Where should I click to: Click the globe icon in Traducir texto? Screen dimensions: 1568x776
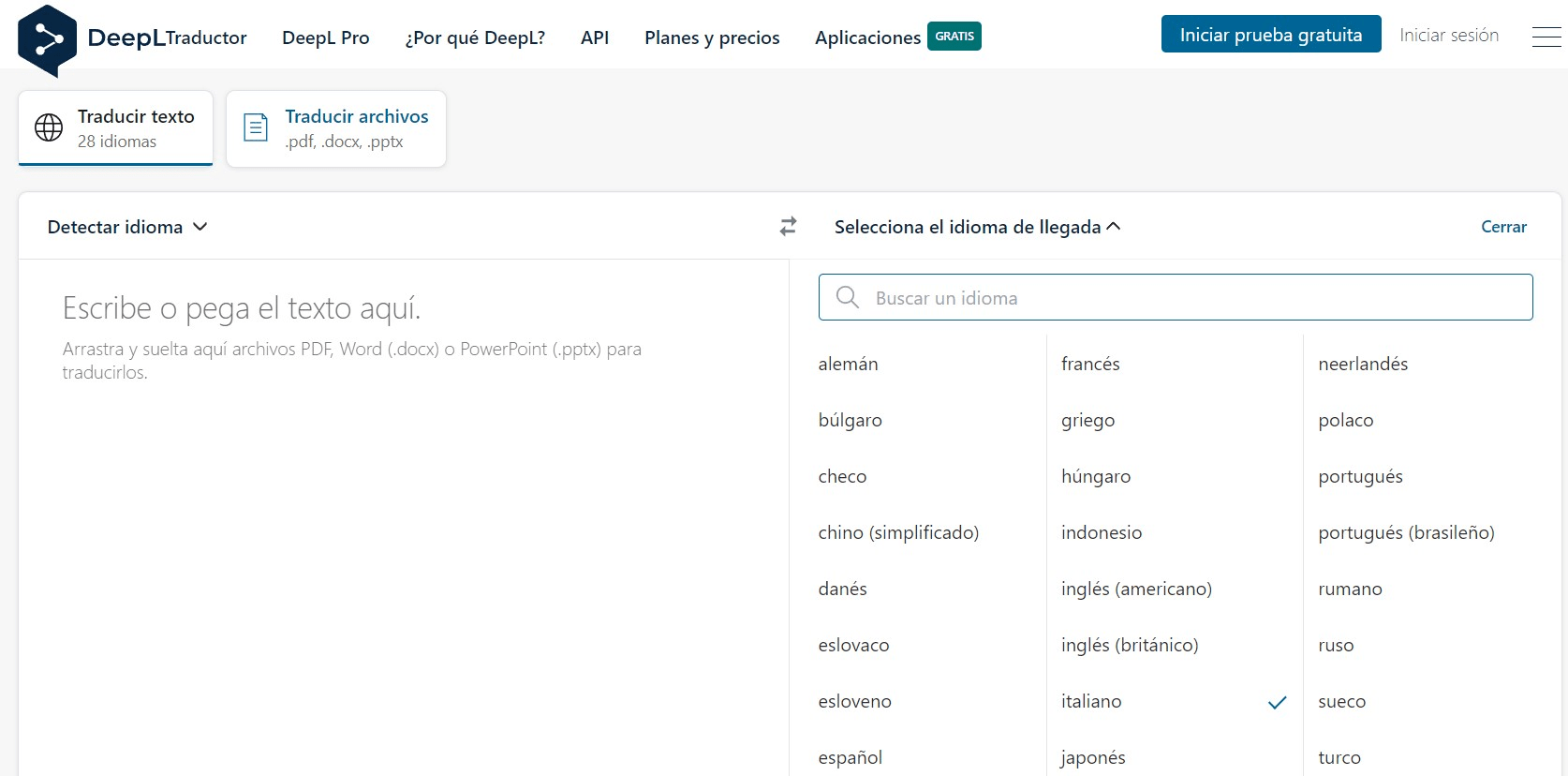tap(49, 127)
